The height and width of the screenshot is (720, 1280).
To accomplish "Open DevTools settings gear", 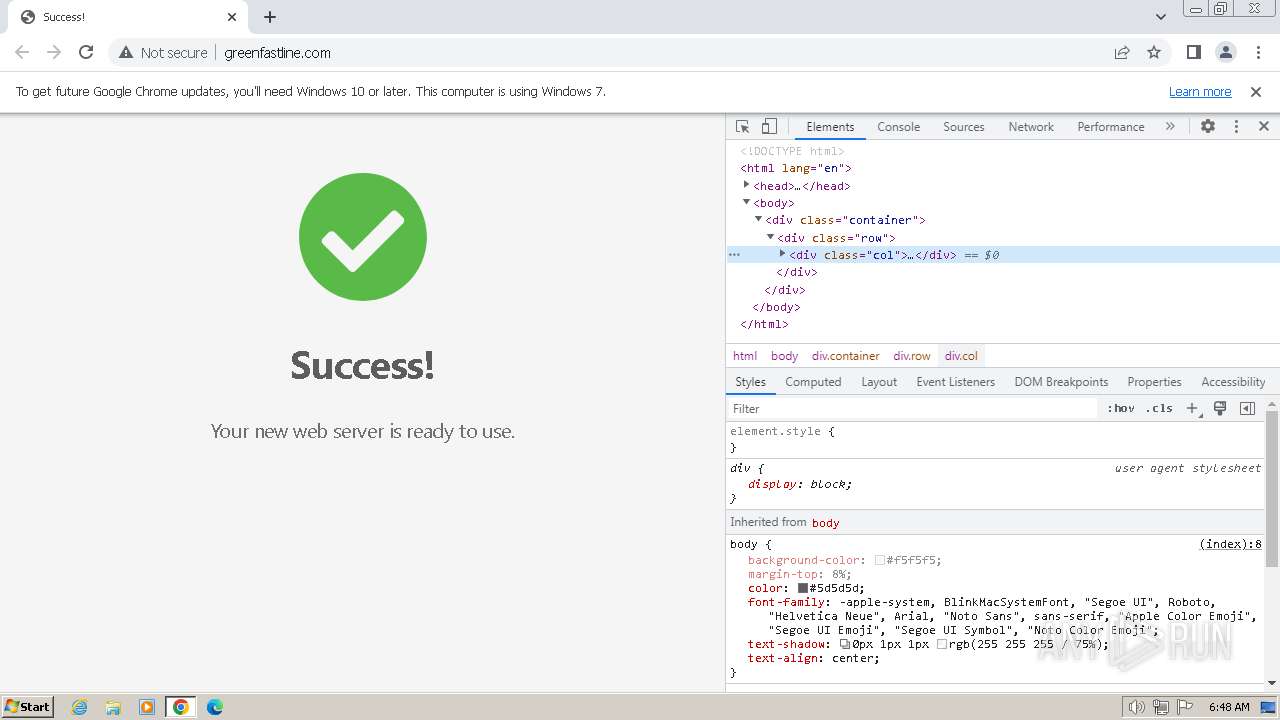I will pos(1208,127).
